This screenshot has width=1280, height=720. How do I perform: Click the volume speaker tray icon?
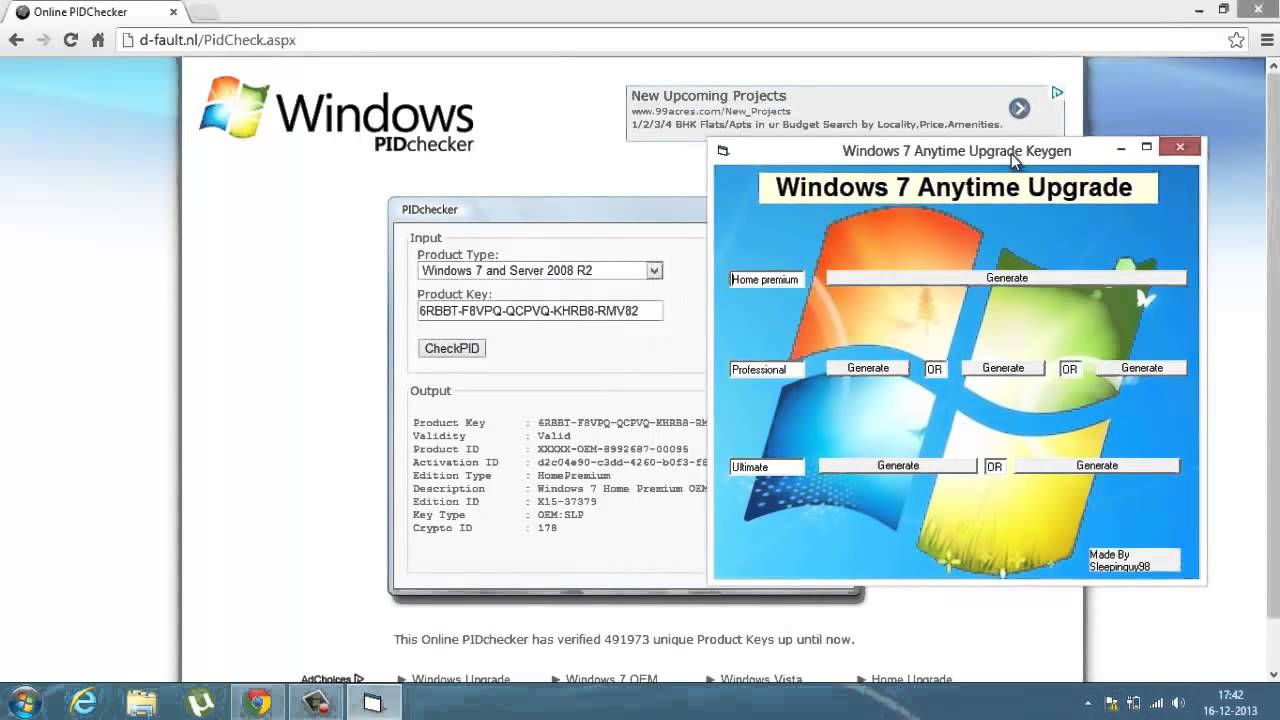(1180, 703)
